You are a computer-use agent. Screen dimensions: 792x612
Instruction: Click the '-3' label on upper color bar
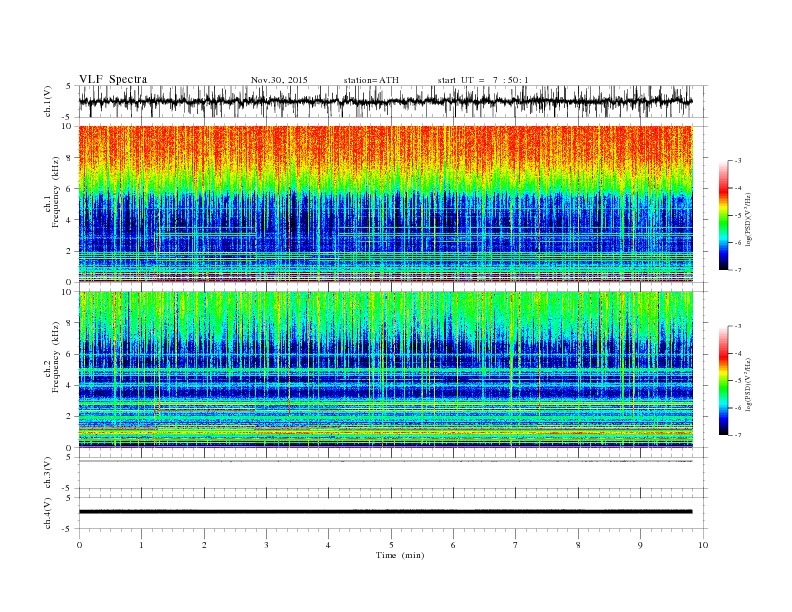pyautogui.click(x=738, y=161)
